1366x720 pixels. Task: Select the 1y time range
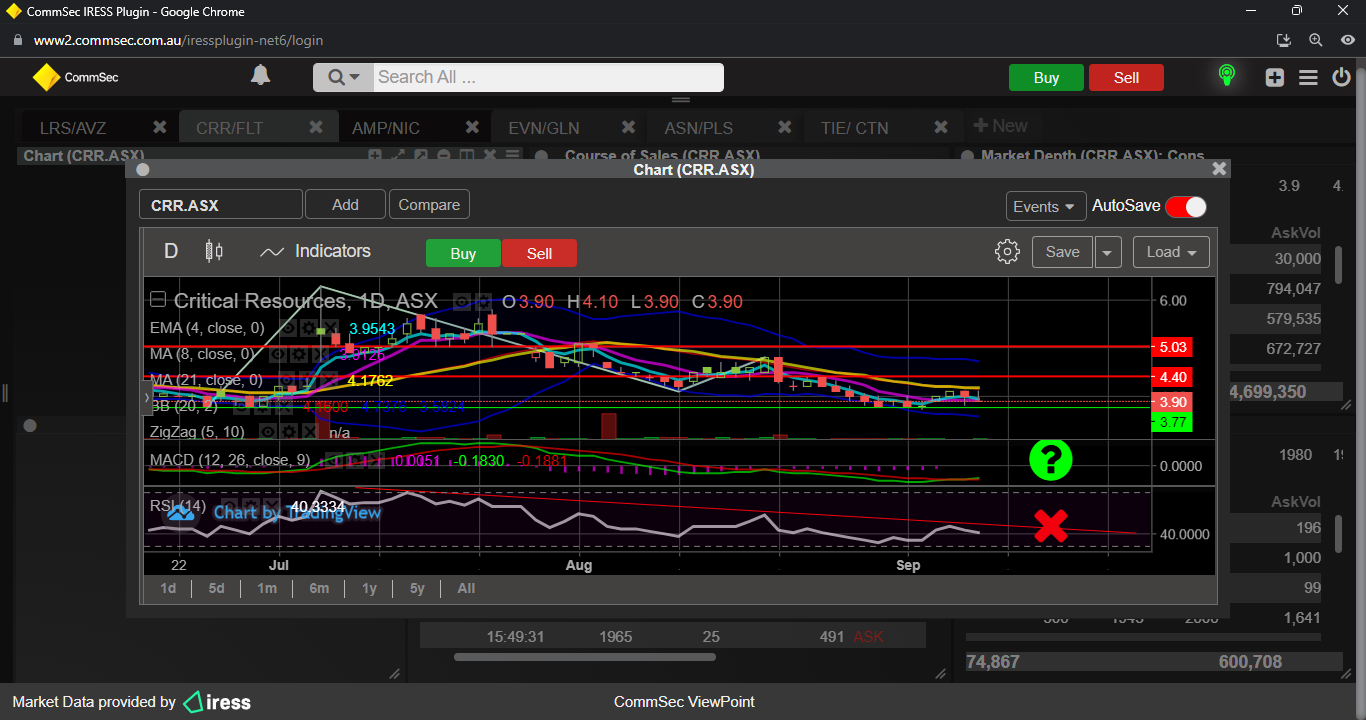tap(369, 588)
